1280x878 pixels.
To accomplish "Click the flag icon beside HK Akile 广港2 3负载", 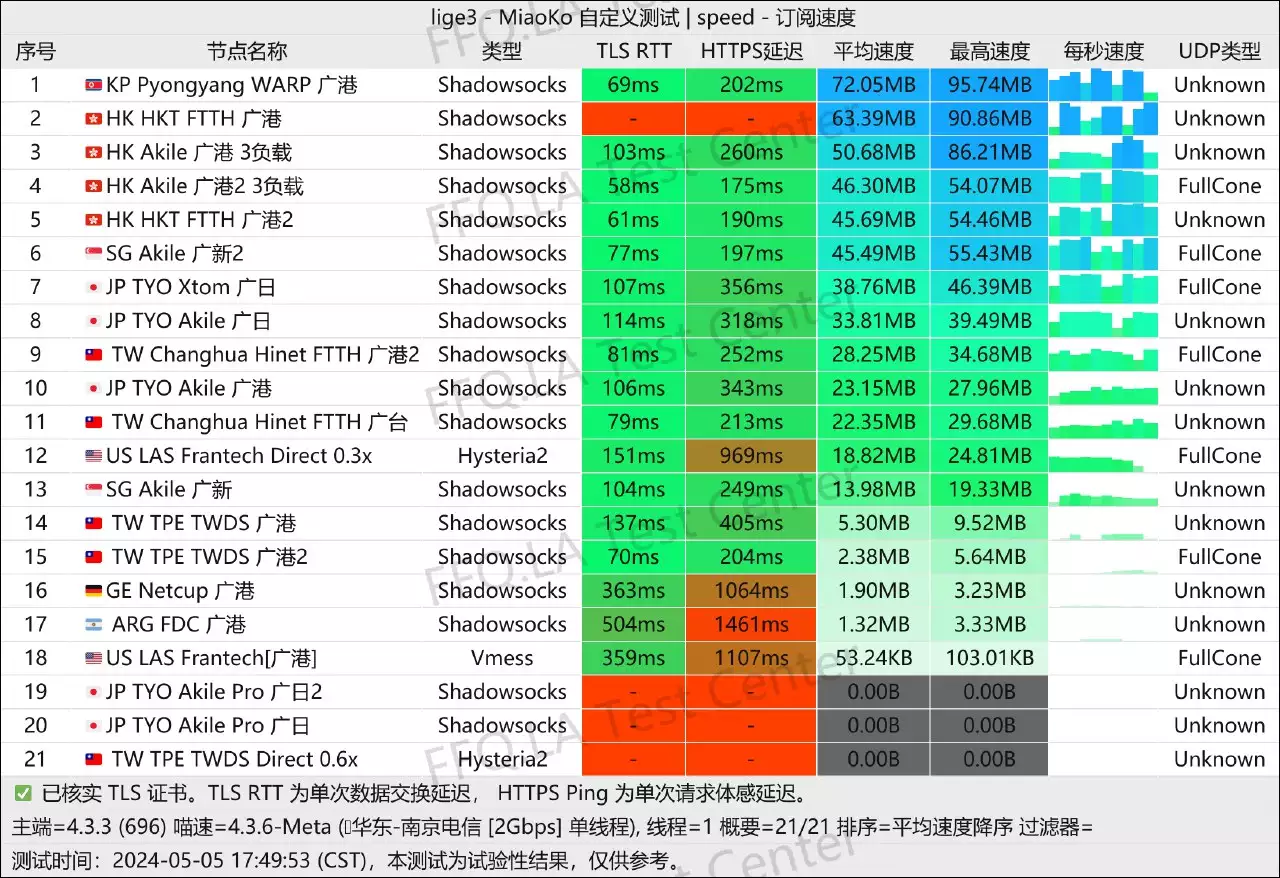I will pos(94,186).
